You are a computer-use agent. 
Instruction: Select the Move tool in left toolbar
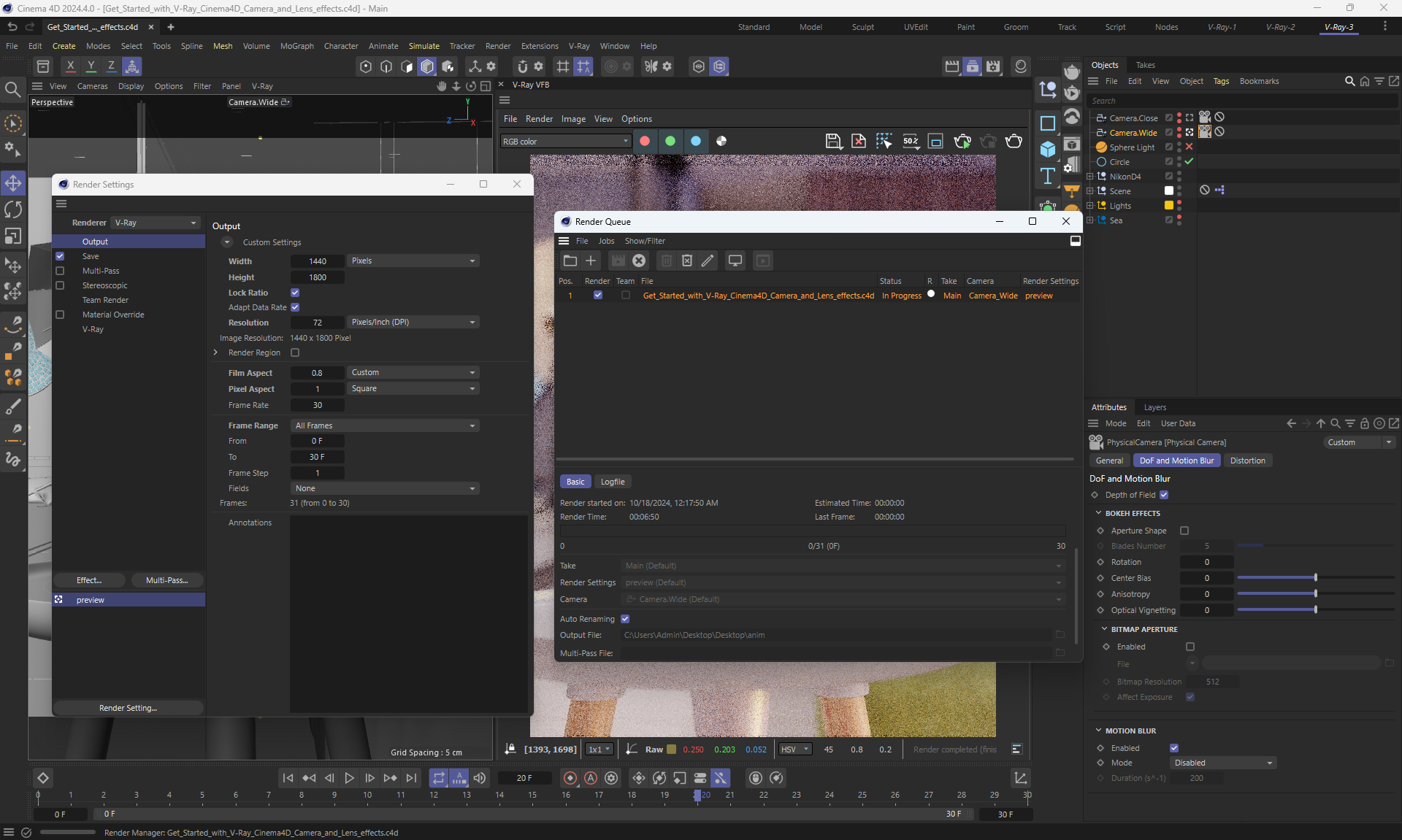click(13, 182)
